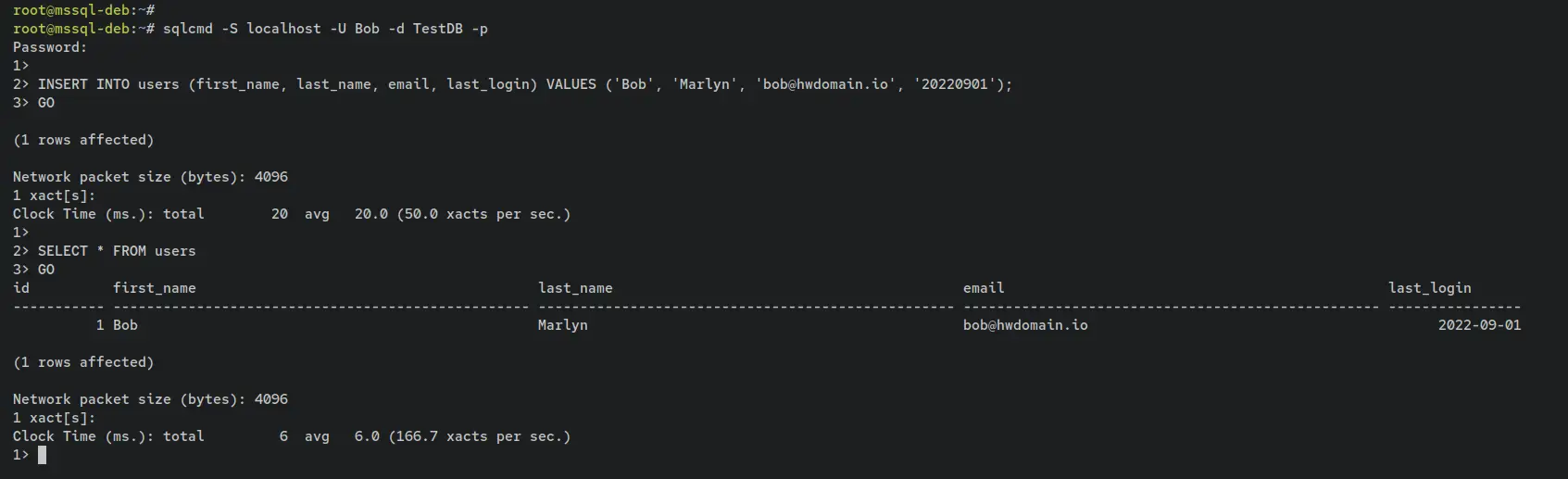
Task: Click the email column header
Action: click(x=984, y=288)
